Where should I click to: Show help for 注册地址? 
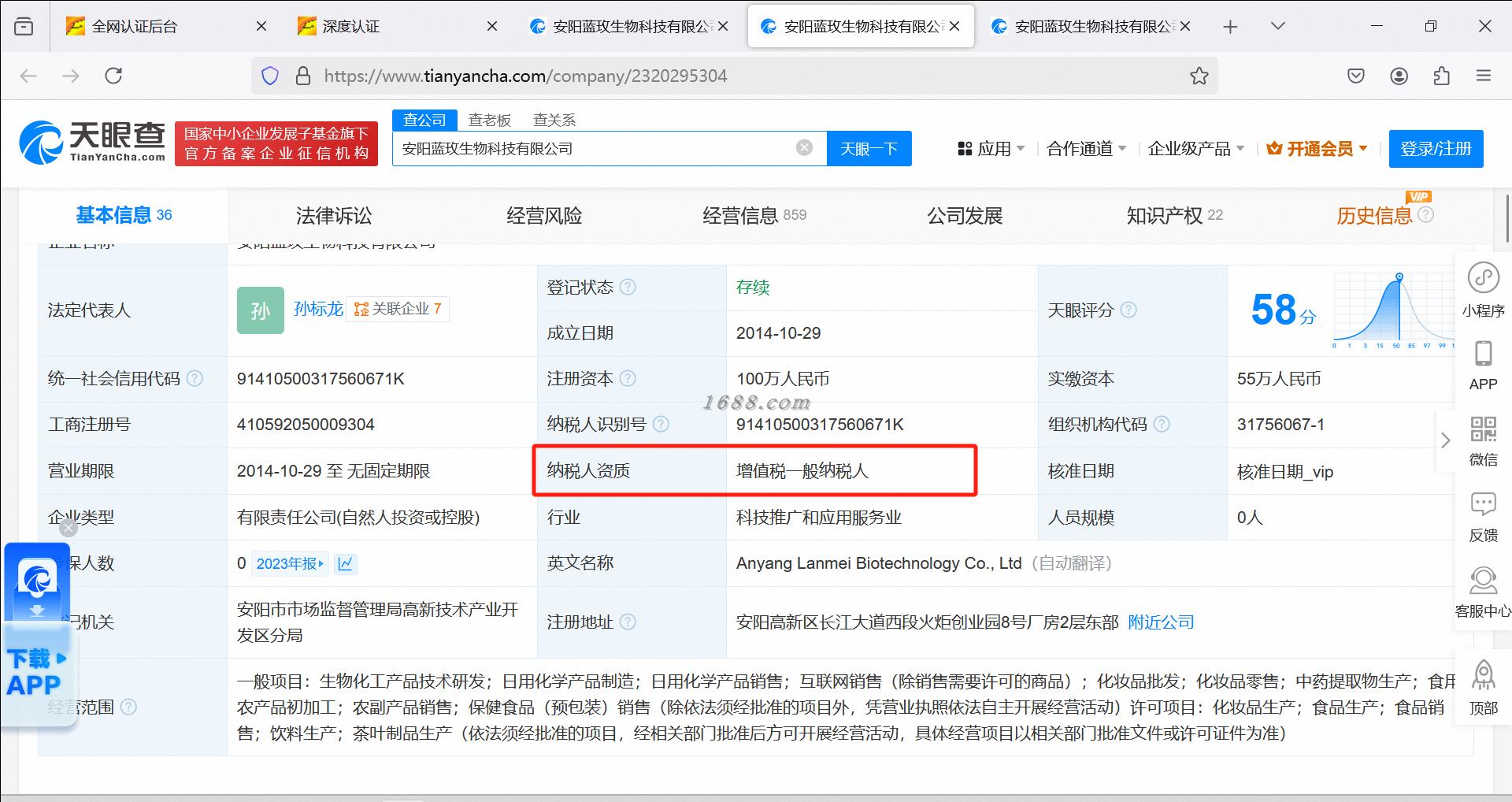click(x=628, y=622)
